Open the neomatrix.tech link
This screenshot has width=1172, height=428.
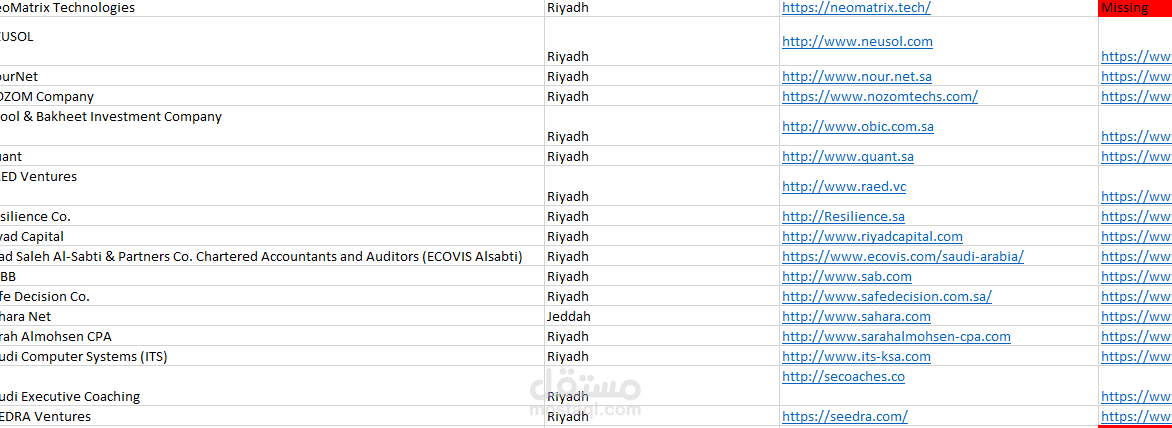[857, 7]
